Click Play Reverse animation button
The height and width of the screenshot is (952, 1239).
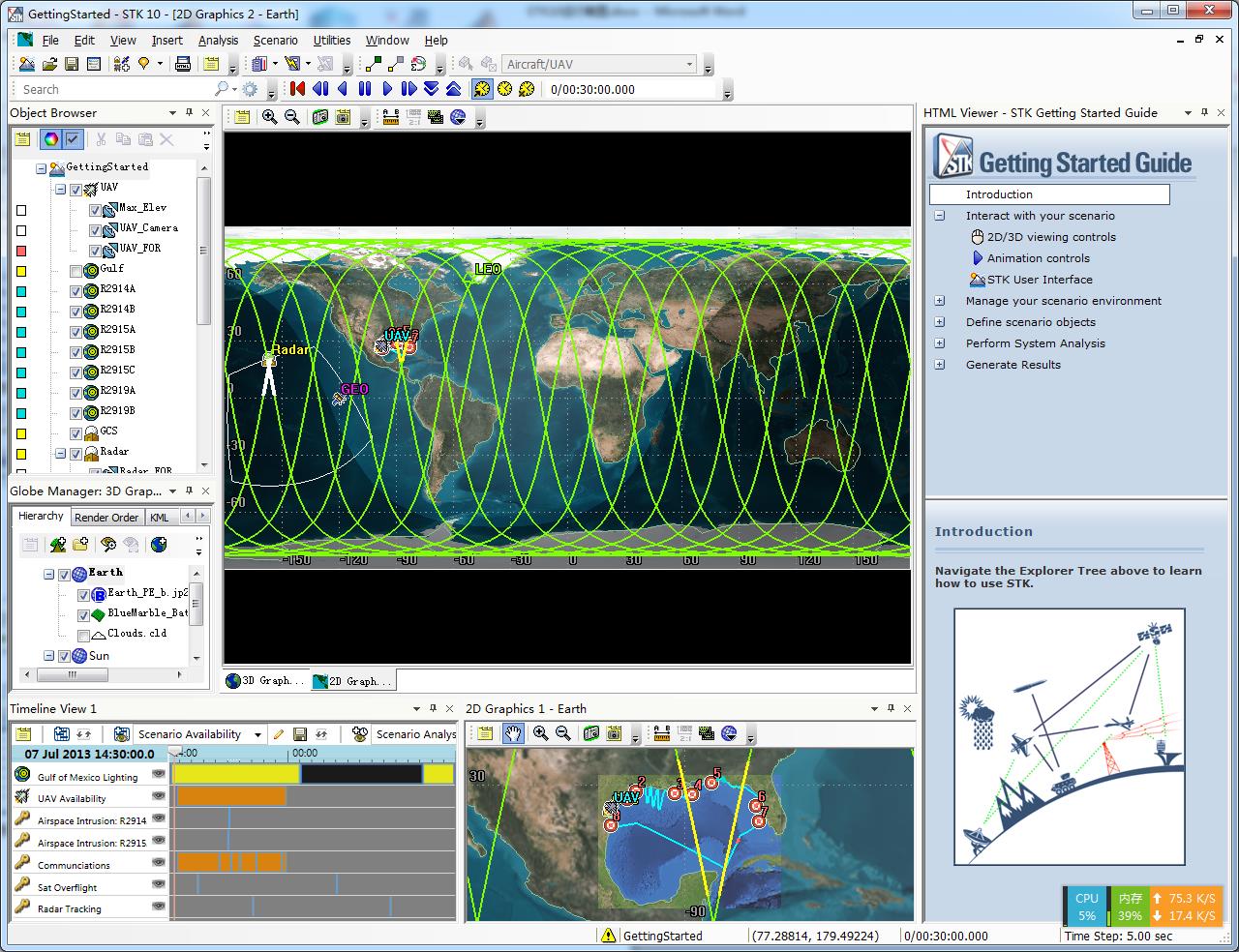(343, 89)
